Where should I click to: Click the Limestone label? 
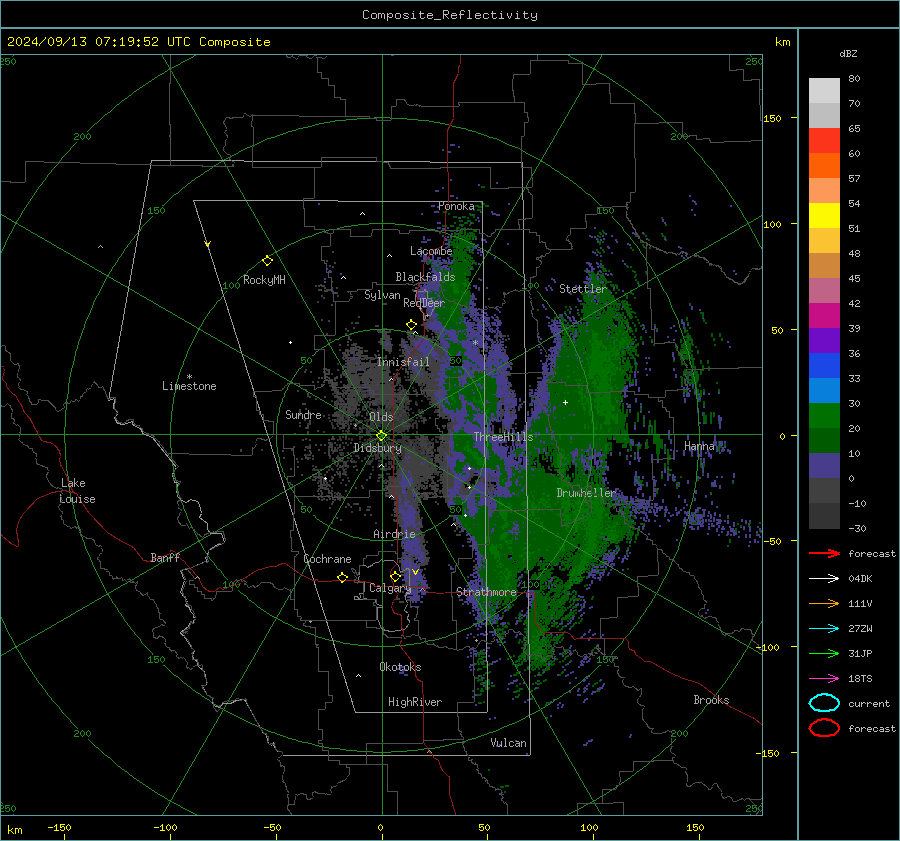point(189,386)
